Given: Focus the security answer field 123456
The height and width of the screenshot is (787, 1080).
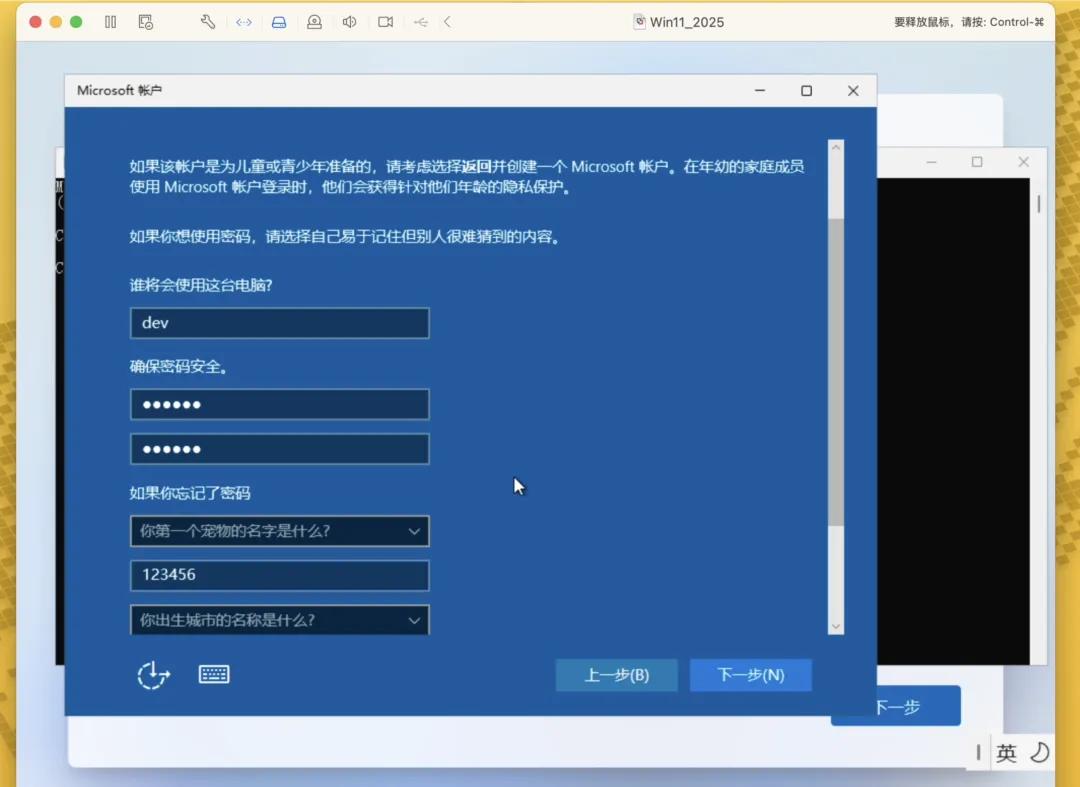Looking at the screenshot, I should point(280,575).
